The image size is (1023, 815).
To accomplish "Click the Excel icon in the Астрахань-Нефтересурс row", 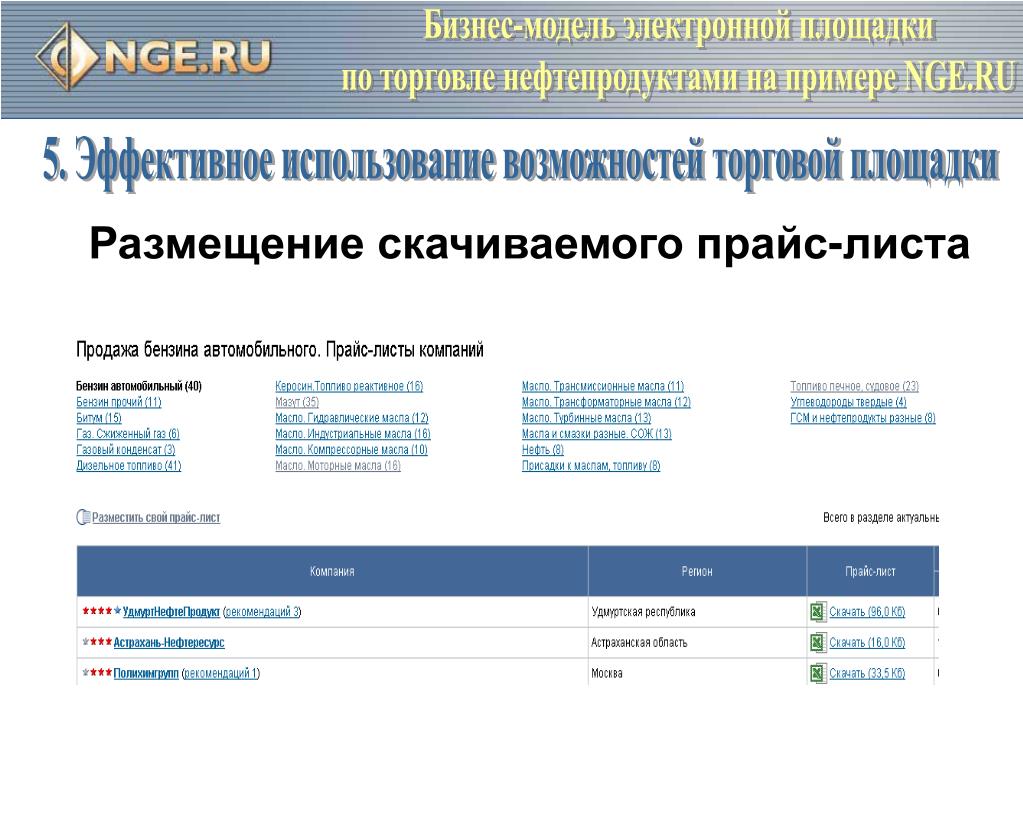I will coord(817,642).
